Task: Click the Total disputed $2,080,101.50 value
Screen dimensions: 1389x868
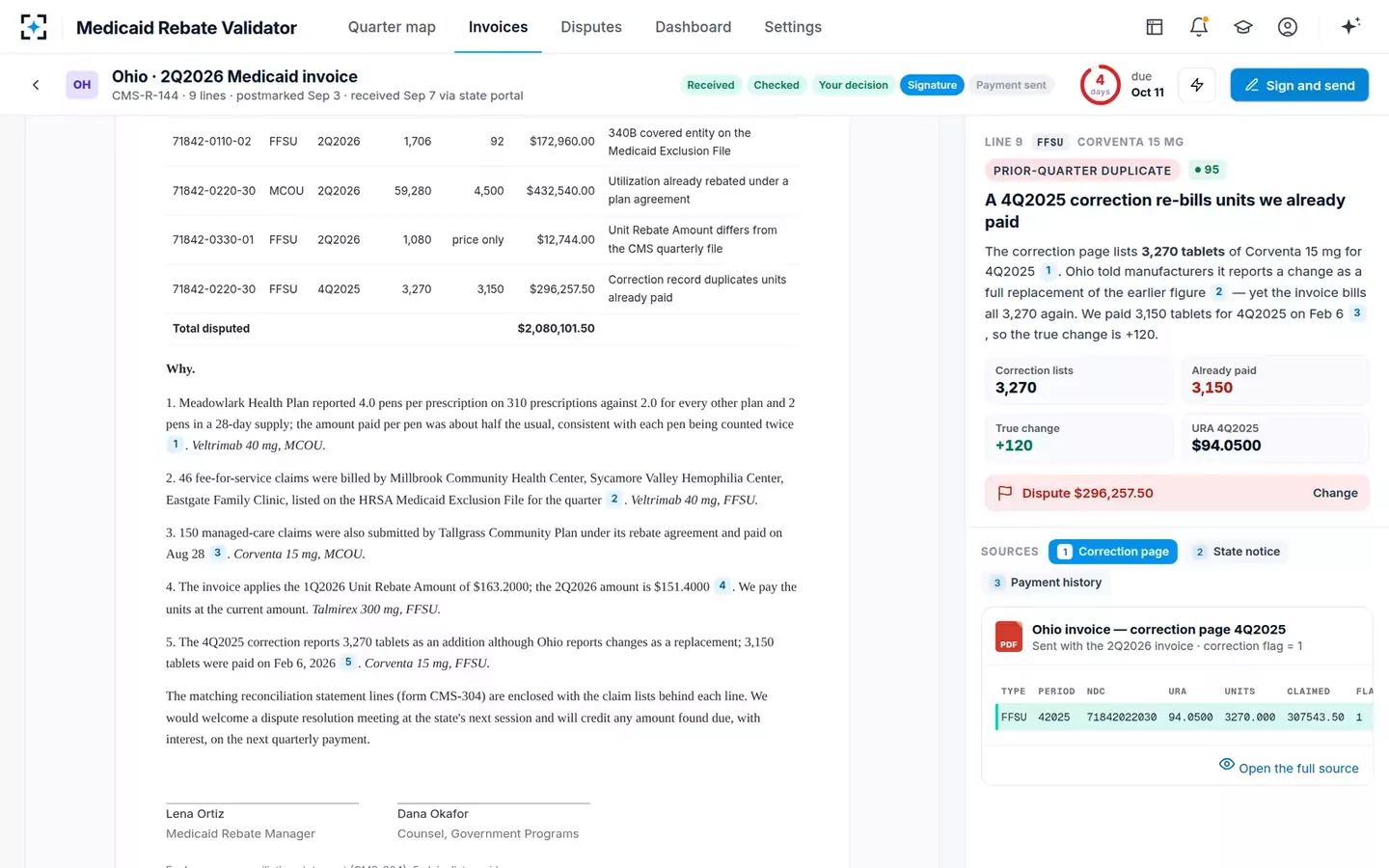Action: tap(556, 328)
